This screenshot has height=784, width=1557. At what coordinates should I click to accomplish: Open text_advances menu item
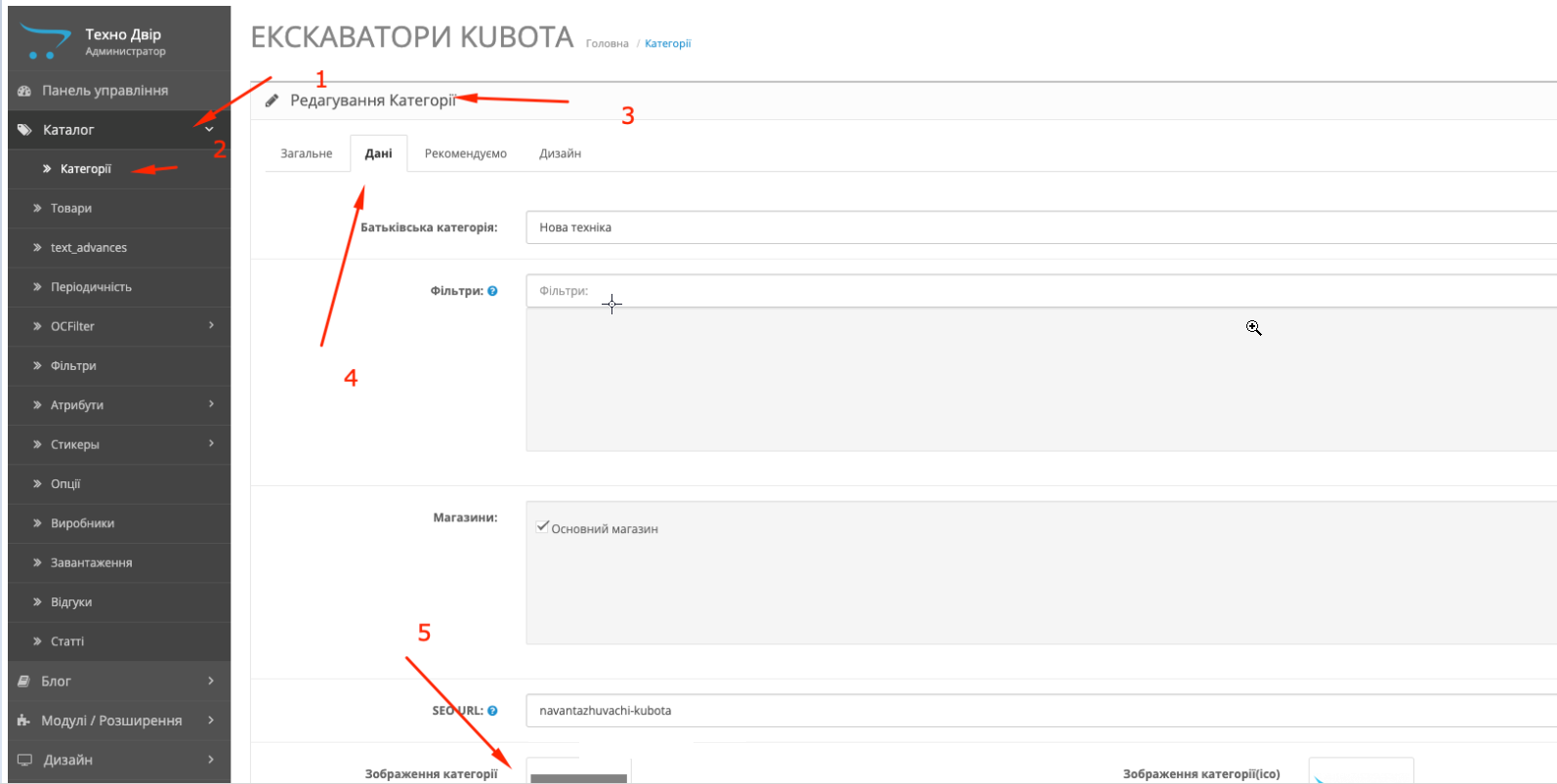click(x=119, y=248)
